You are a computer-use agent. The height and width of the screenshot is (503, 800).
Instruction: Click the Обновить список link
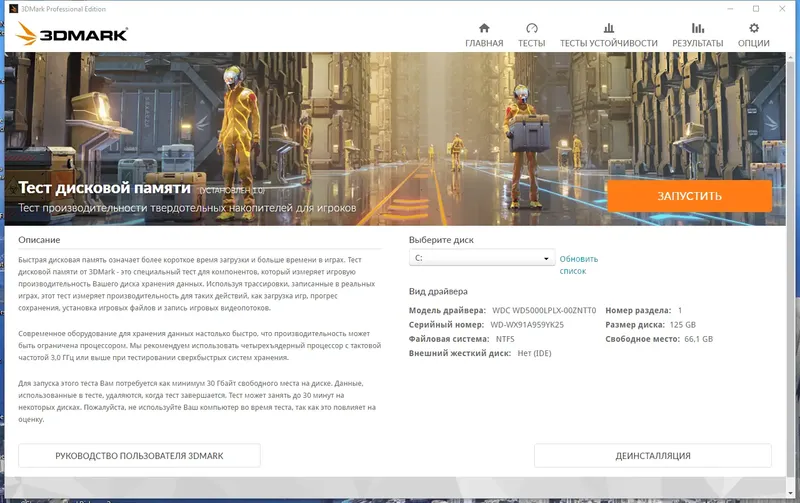pos(579,265)
